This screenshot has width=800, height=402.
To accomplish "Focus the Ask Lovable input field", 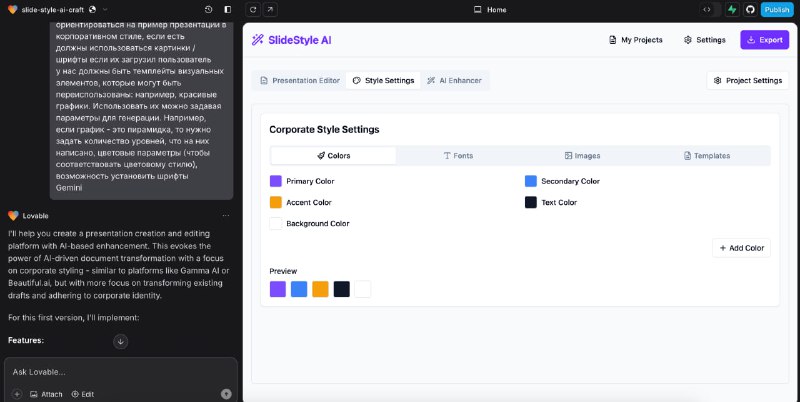I will 121,372.
